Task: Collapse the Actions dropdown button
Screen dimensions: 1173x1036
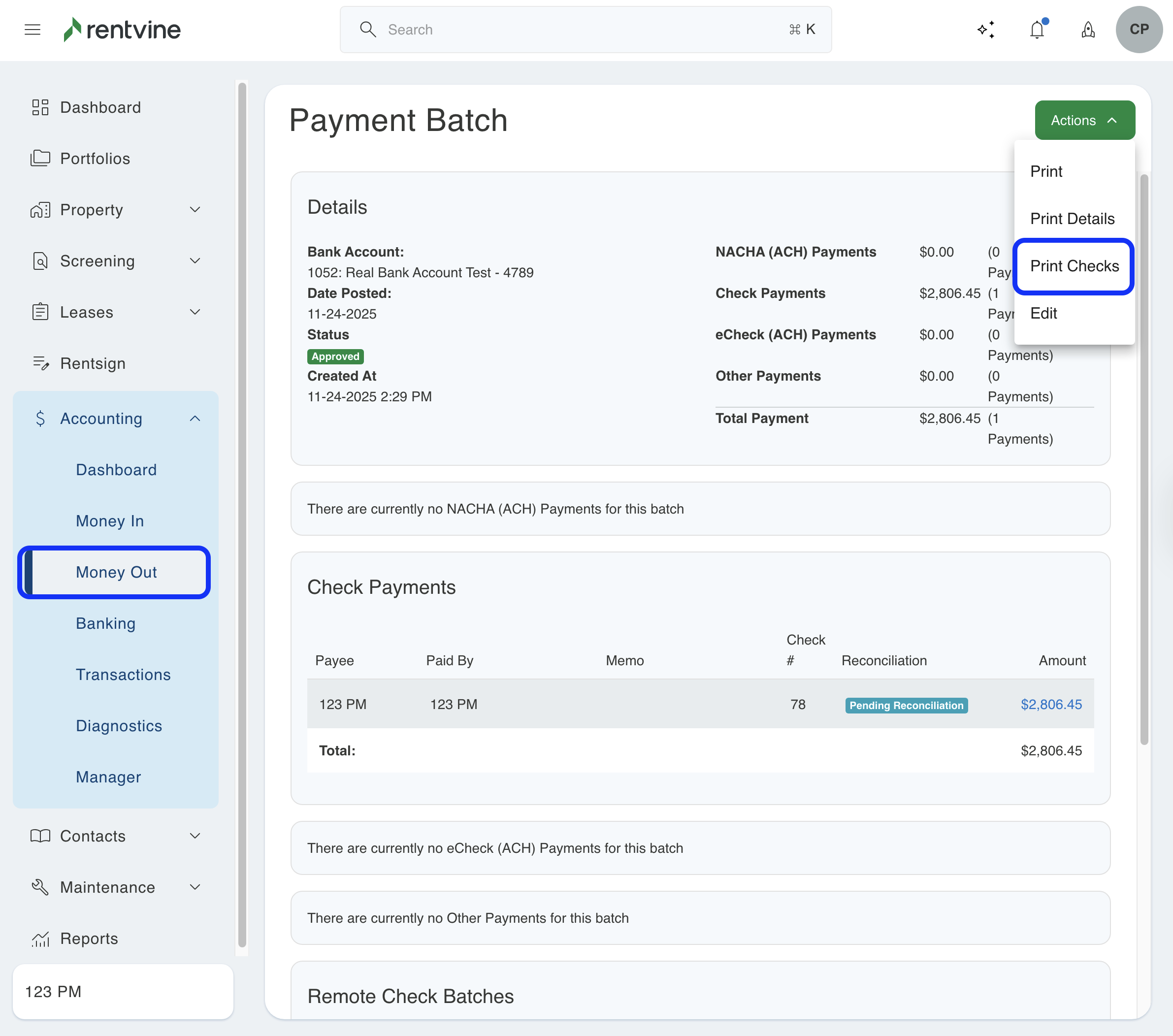Action: 1084,120
